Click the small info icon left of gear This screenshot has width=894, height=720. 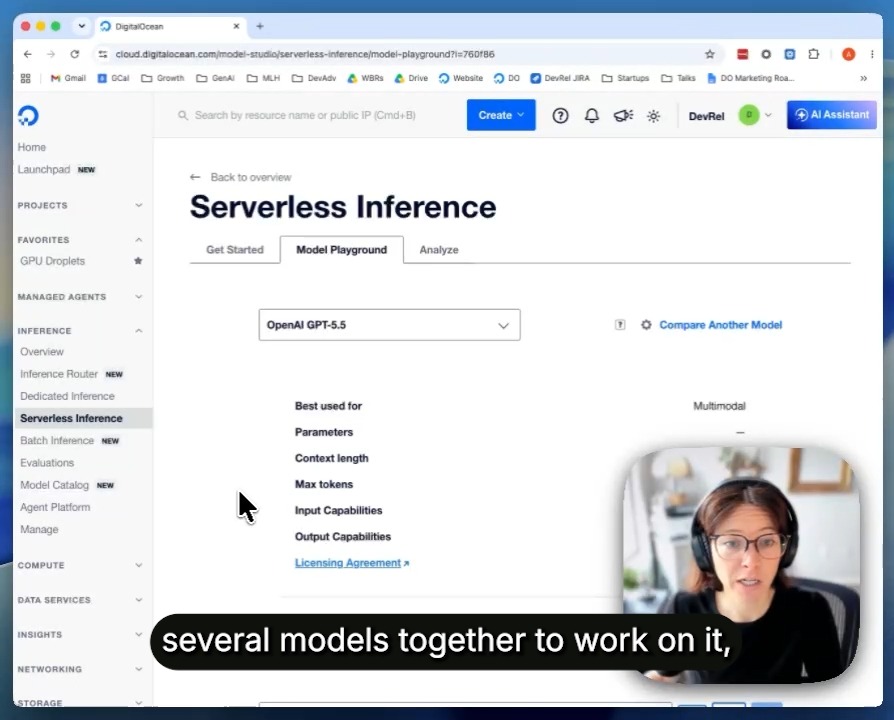click(620, 325)
